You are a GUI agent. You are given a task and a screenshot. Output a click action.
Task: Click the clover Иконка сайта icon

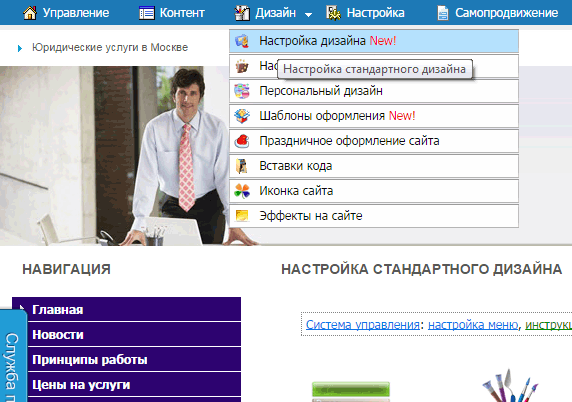click(x=242, y=191)
